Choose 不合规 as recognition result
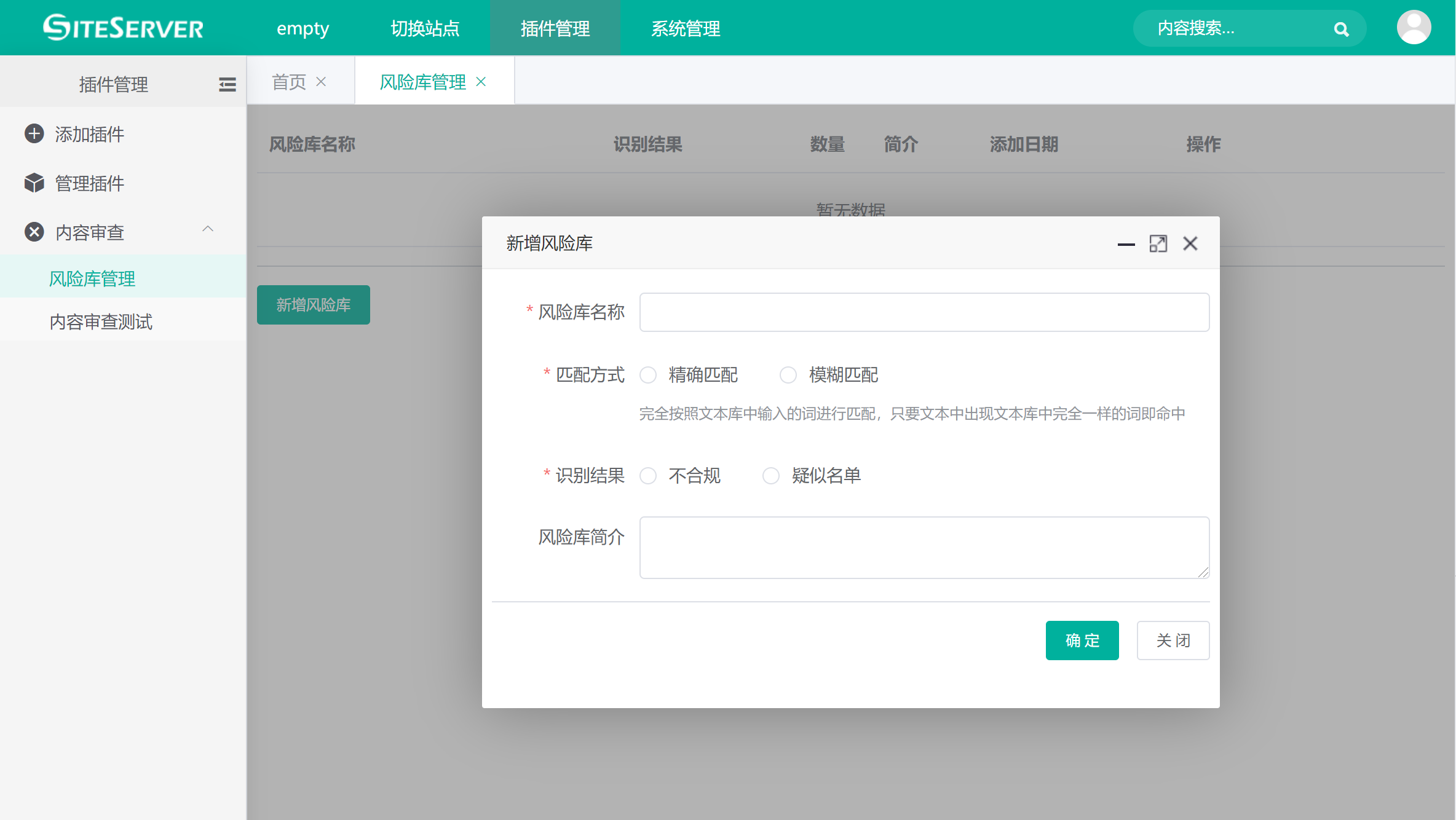1456x820 pixels. tap(648, 476)
